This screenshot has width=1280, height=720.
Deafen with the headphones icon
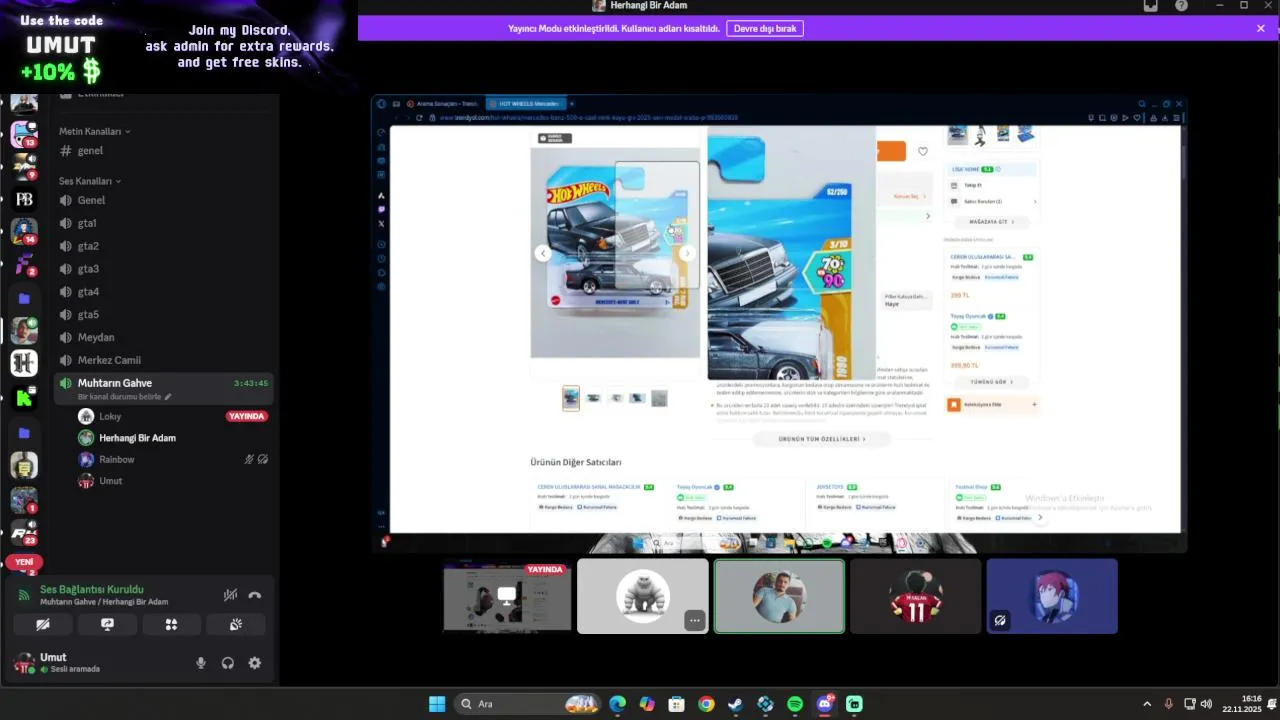coord(228,663)
